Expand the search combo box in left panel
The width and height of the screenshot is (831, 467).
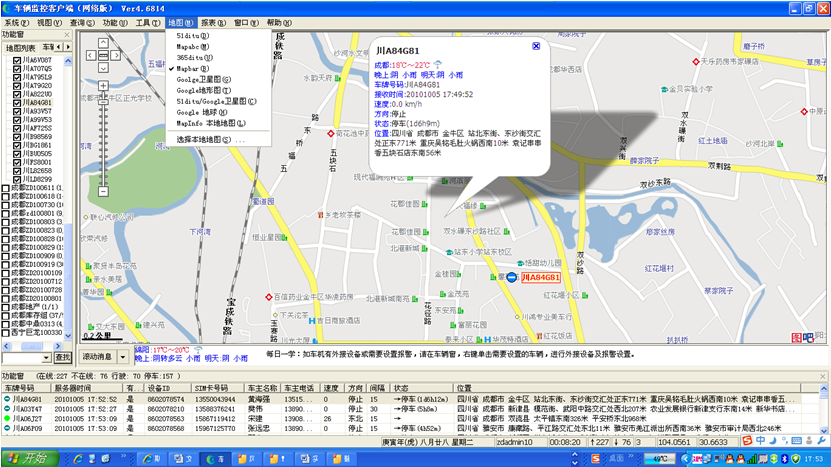(47, 357)
